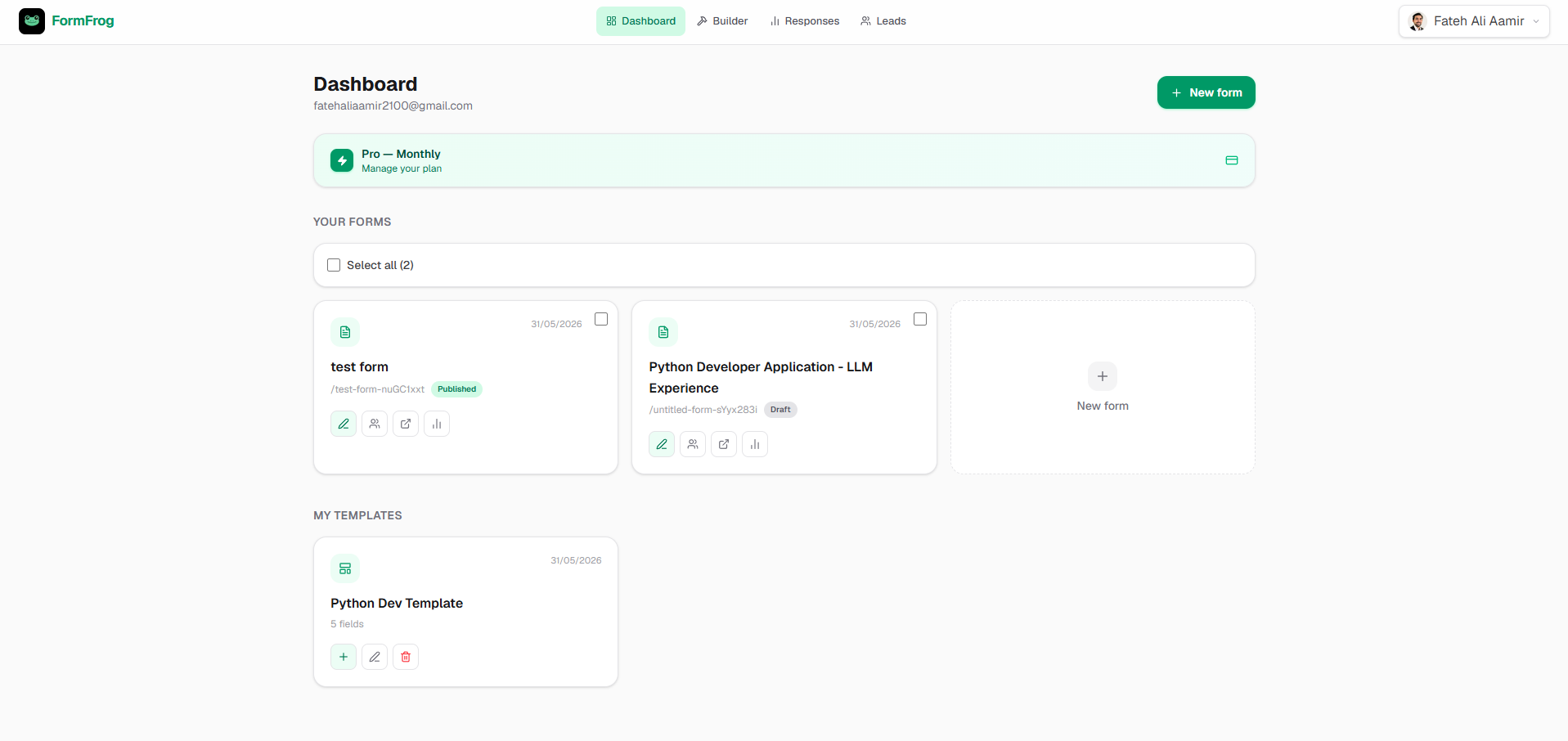Click the 31/05/2026 date on test form card
This screenshot has height=741, width=1568.
[556, 324]
